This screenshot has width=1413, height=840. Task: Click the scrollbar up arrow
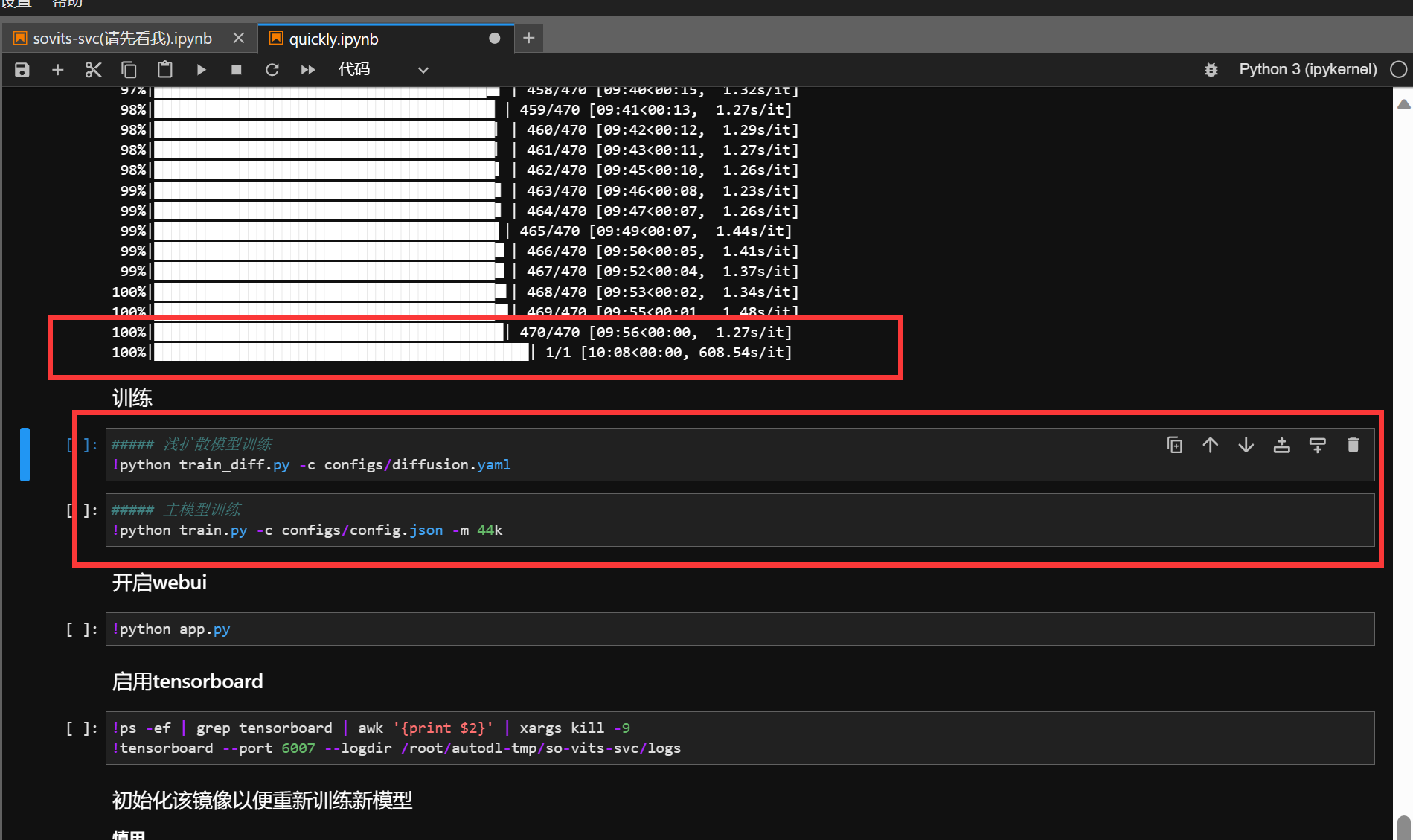click(1403, 104)
